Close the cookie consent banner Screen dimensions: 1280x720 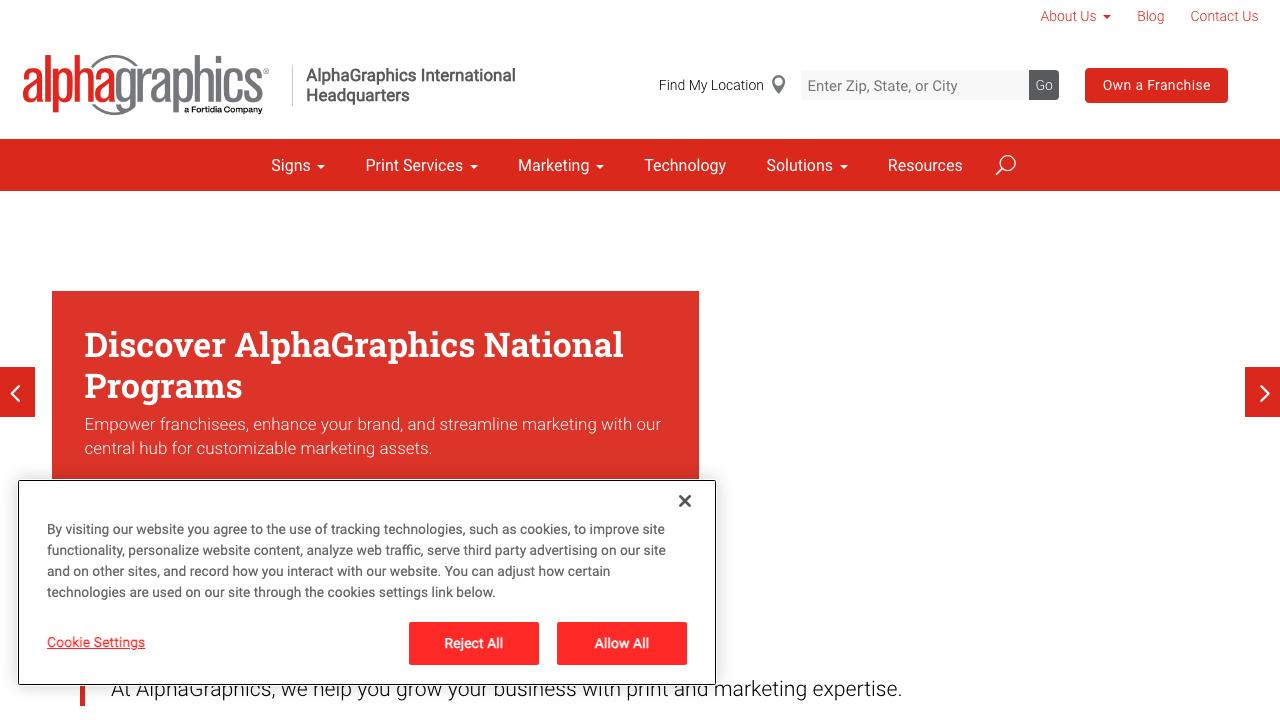(685, 501)
